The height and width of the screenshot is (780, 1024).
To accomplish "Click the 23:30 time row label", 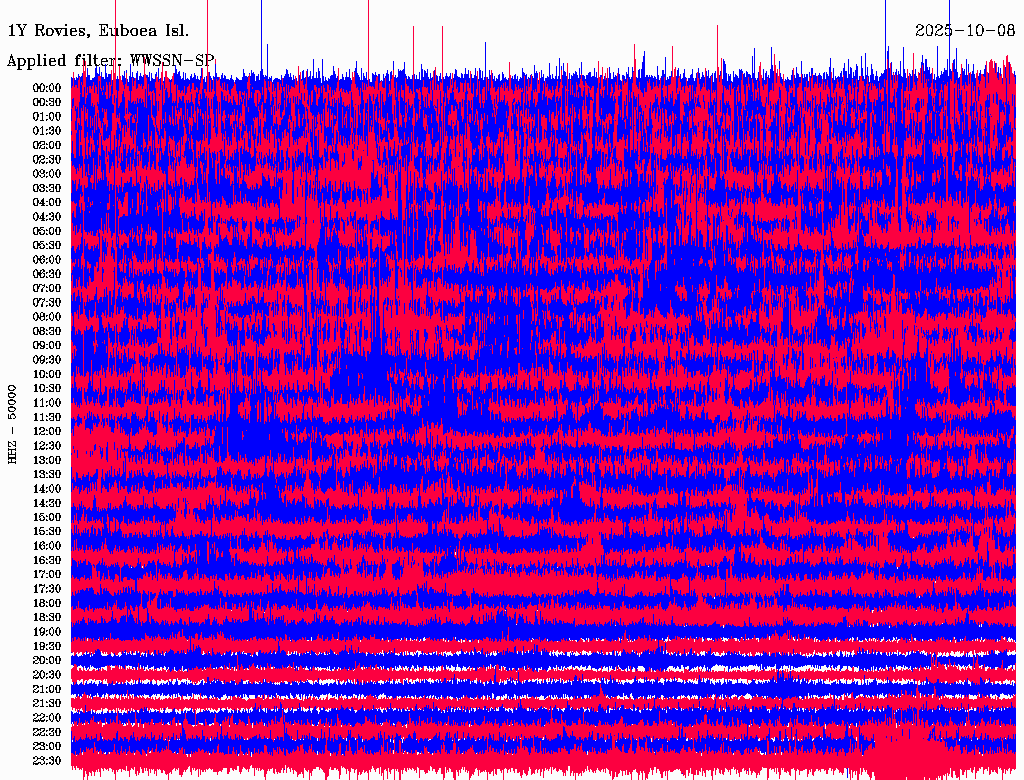I will tap(47, 761).
